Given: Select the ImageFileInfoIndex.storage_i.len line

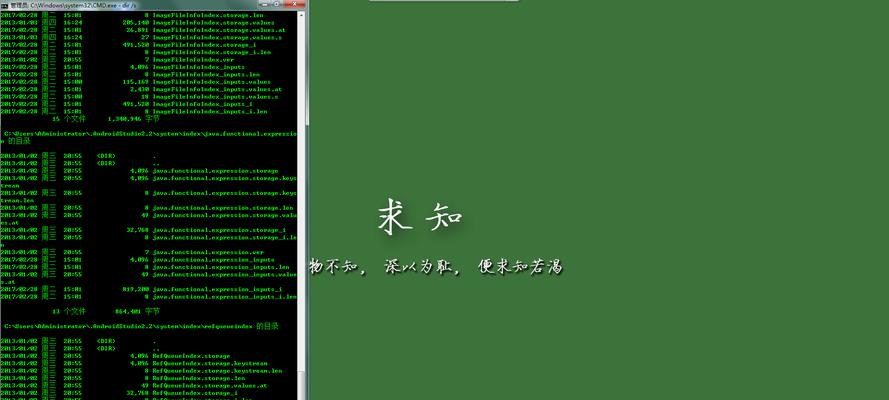Looking at the screenshot, I should pyautogui.click(x=136, y=52).
